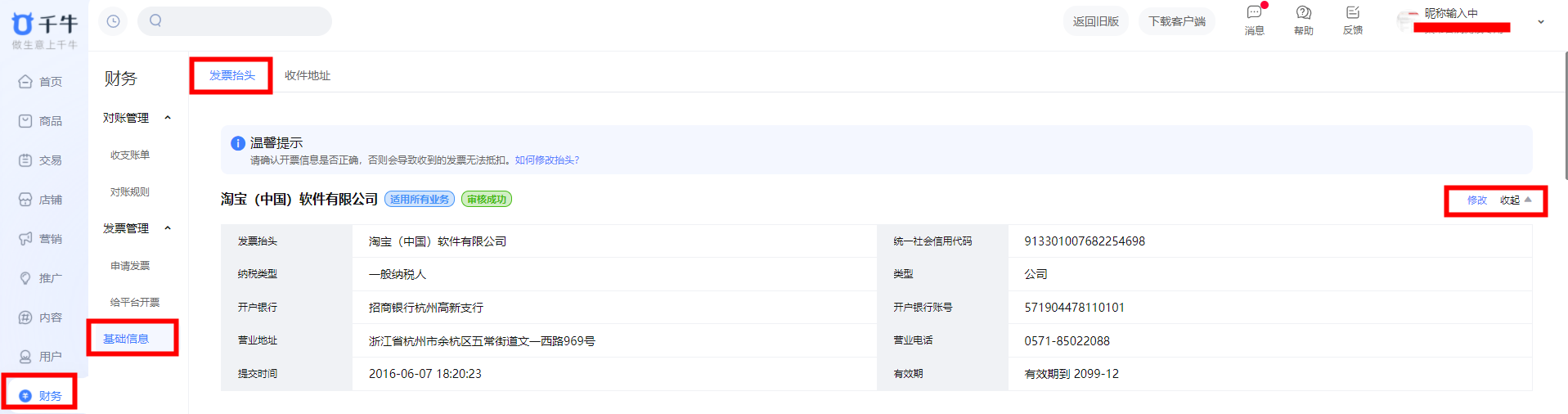Select the 财务 finance sidebar item

pyautogui.click(x=41, y=396)
